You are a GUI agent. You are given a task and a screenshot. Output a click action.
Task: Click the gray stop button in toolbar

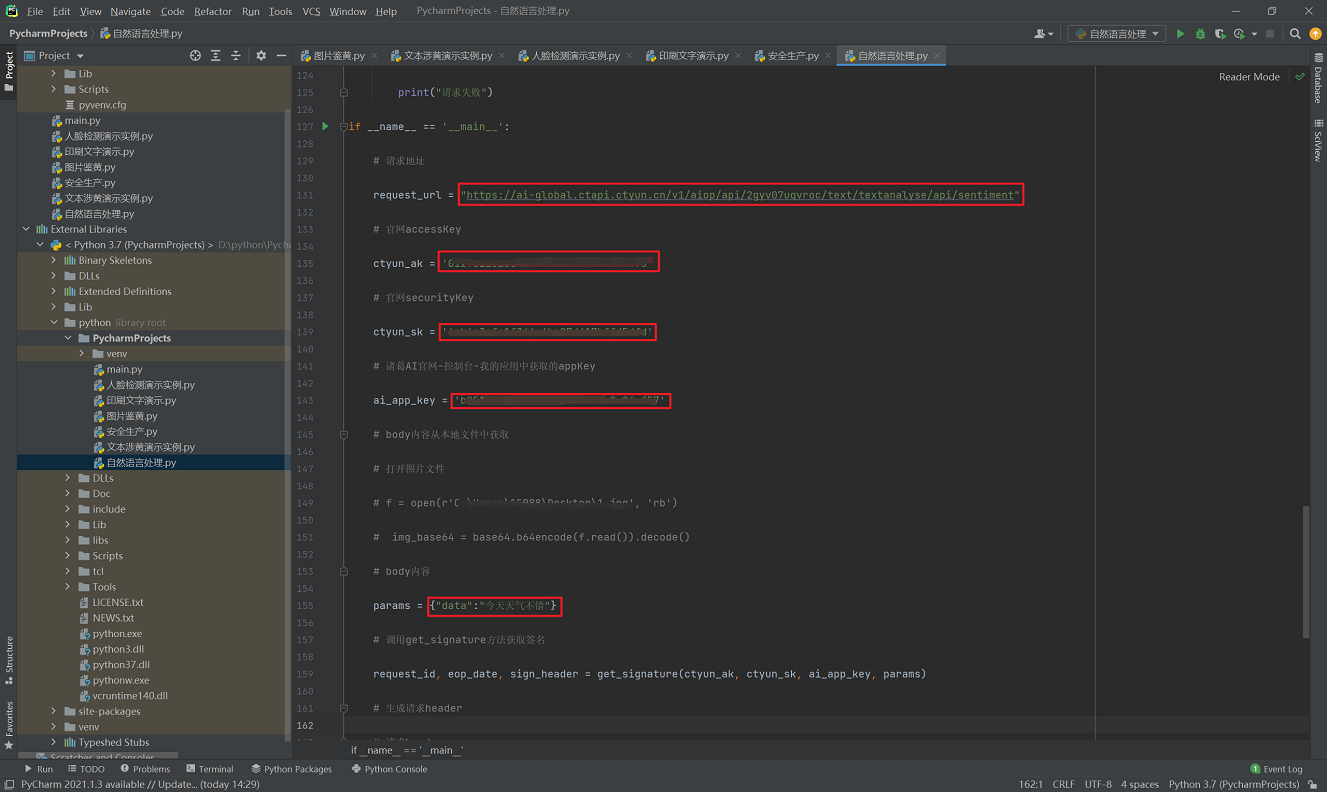(1270, 34)
